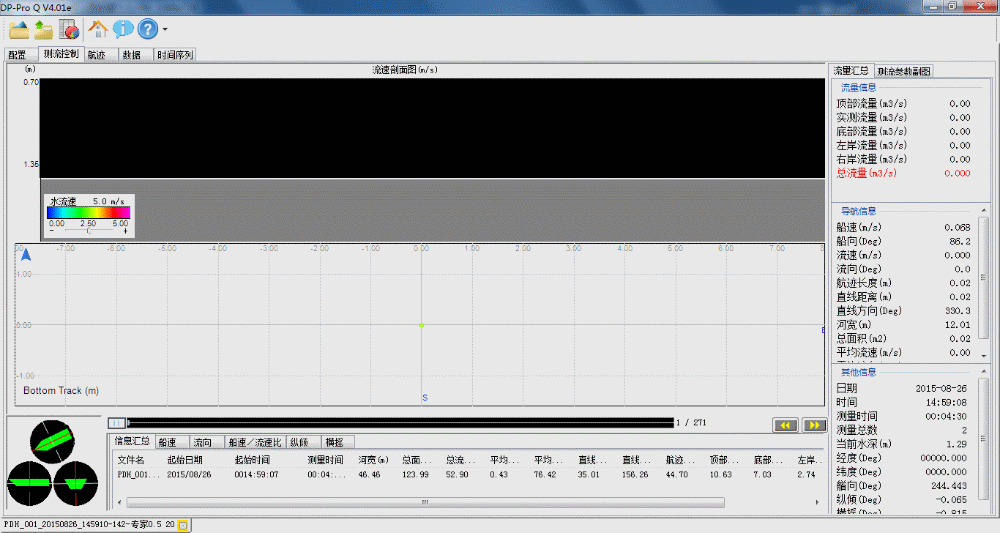Click the top compass heading indicator
1000x533 pixels.
[x=52, y=441]
